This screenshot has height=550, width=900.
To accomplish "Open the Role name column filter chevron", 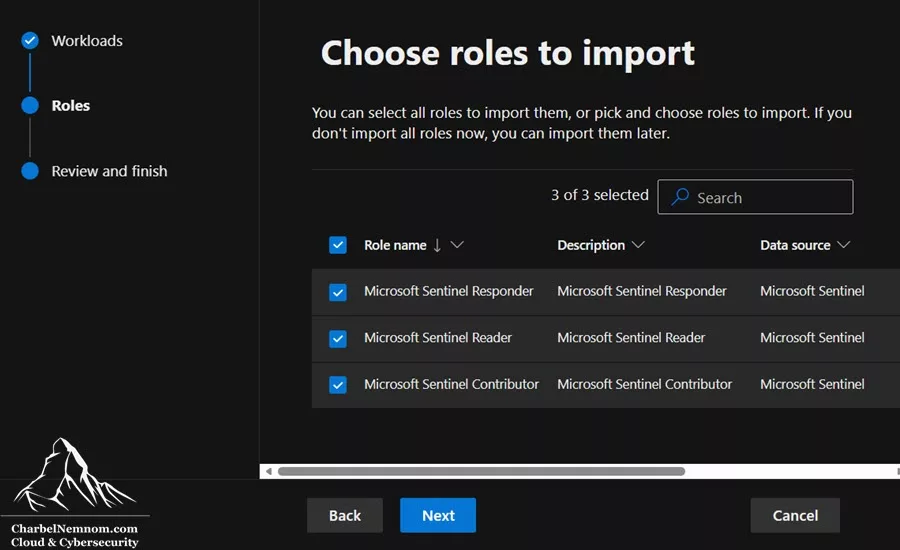I will pos(457,245).
